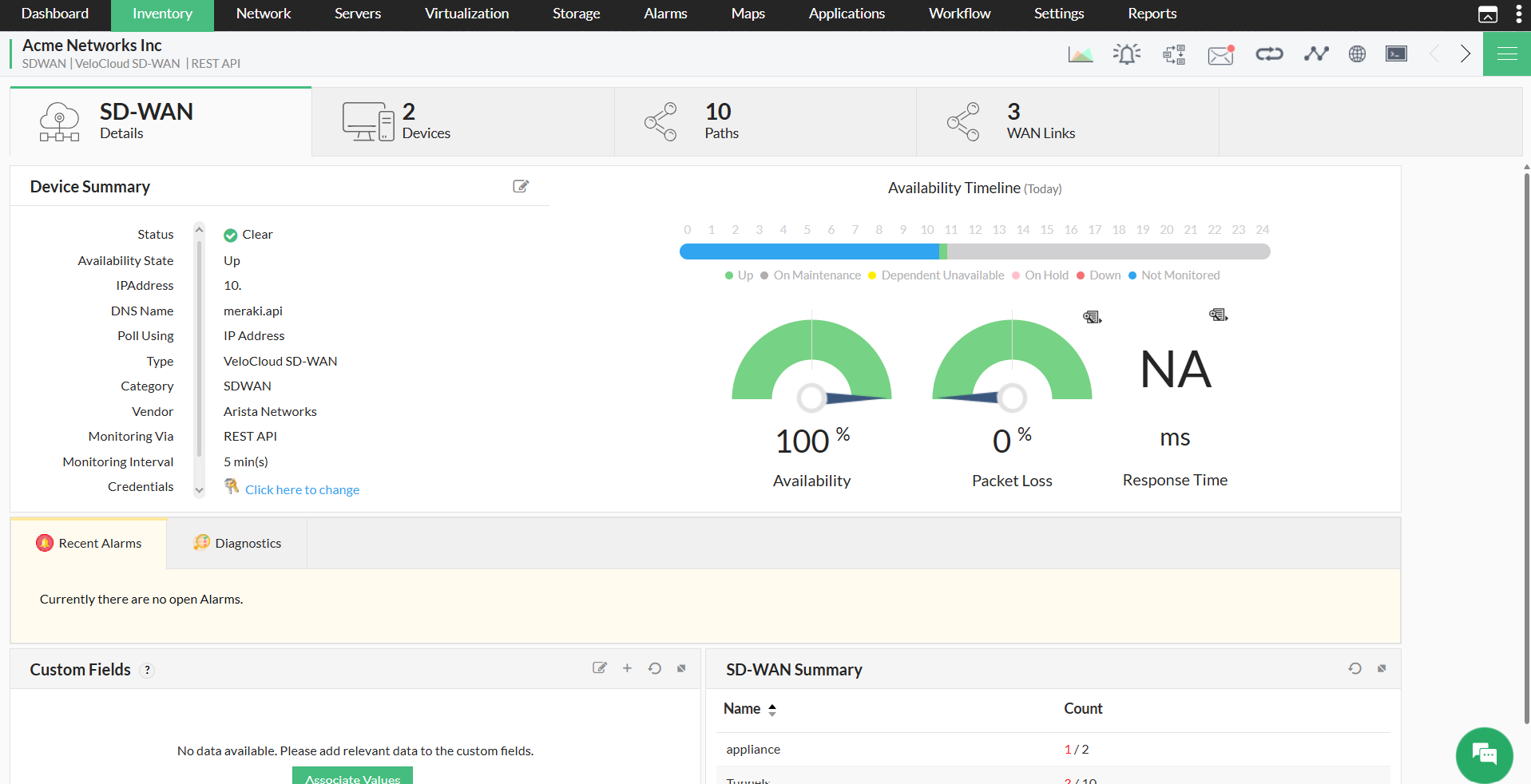Open the Dashboard menu
Image resolution: width=1531 pixels, height=784 pixels.
pyautogui.click(x=55, y=14)
